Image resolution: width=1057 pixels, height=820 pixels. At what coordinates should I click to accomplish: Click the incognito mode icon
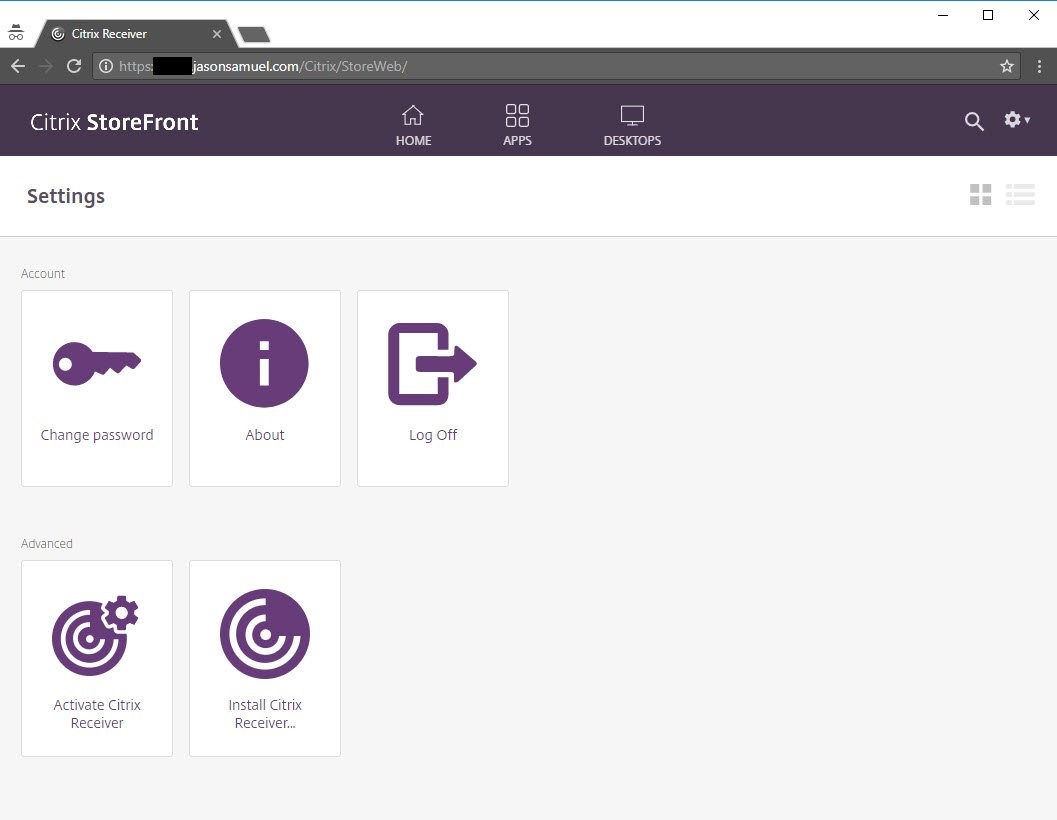(16, 32)
